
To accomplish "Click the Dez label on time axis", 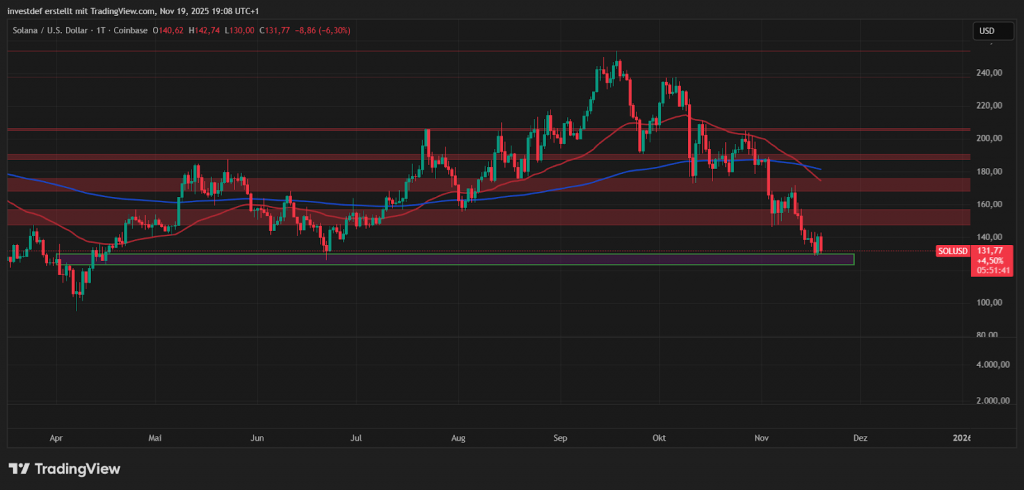I will pyautogui.click(x=859, y=437).
